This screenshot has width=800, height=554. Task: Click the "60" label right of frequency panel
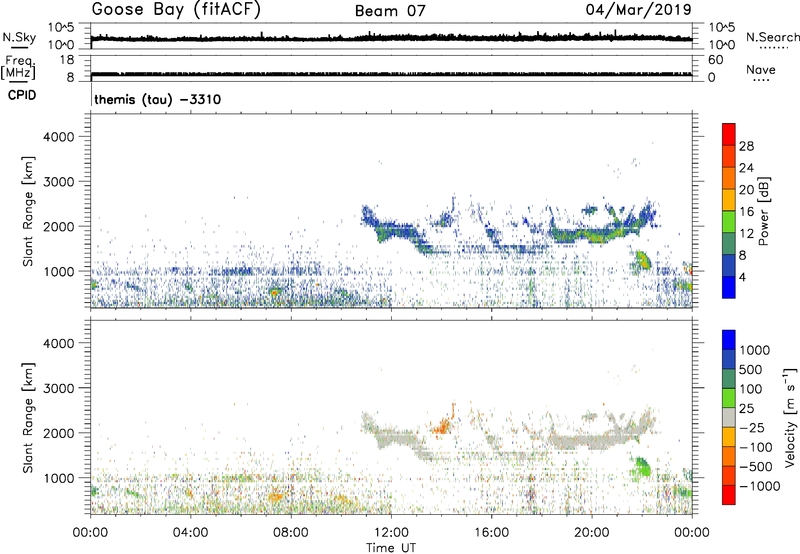click(715, 60)
